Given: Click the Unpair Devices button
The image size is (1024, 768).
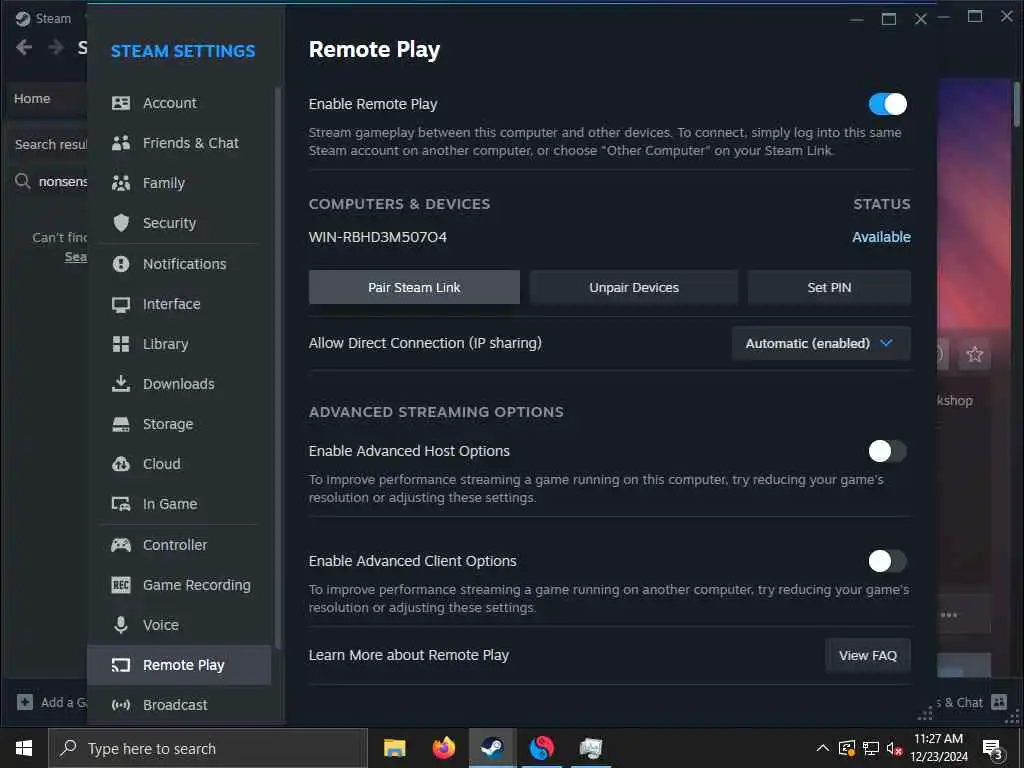Looking at the screenshot, I should point(633,287).
